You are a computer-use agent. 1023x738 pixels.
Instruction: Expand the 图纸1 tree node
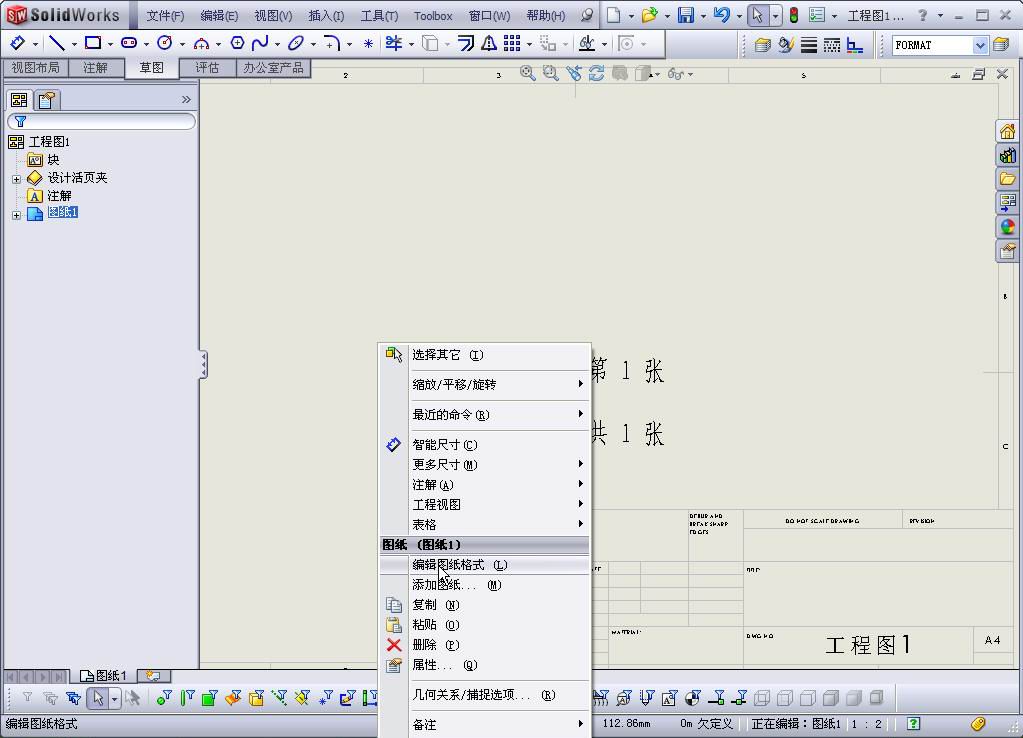(16, 215)
